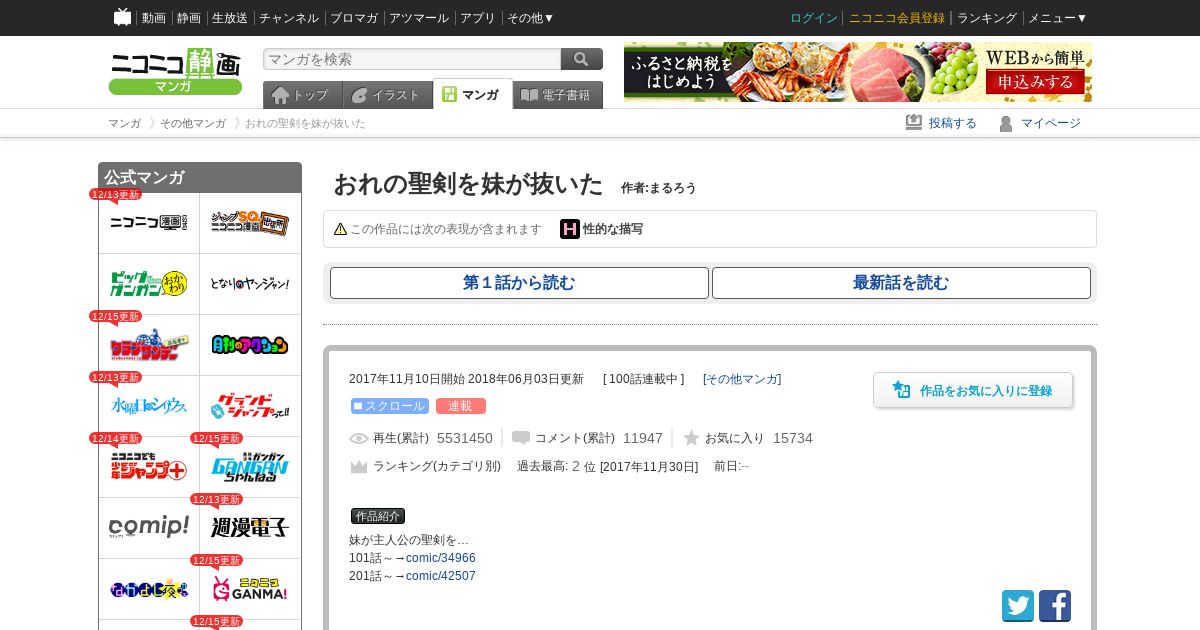
Task: Click 申込みする in the banner
Action: (x=1035, y=82)
